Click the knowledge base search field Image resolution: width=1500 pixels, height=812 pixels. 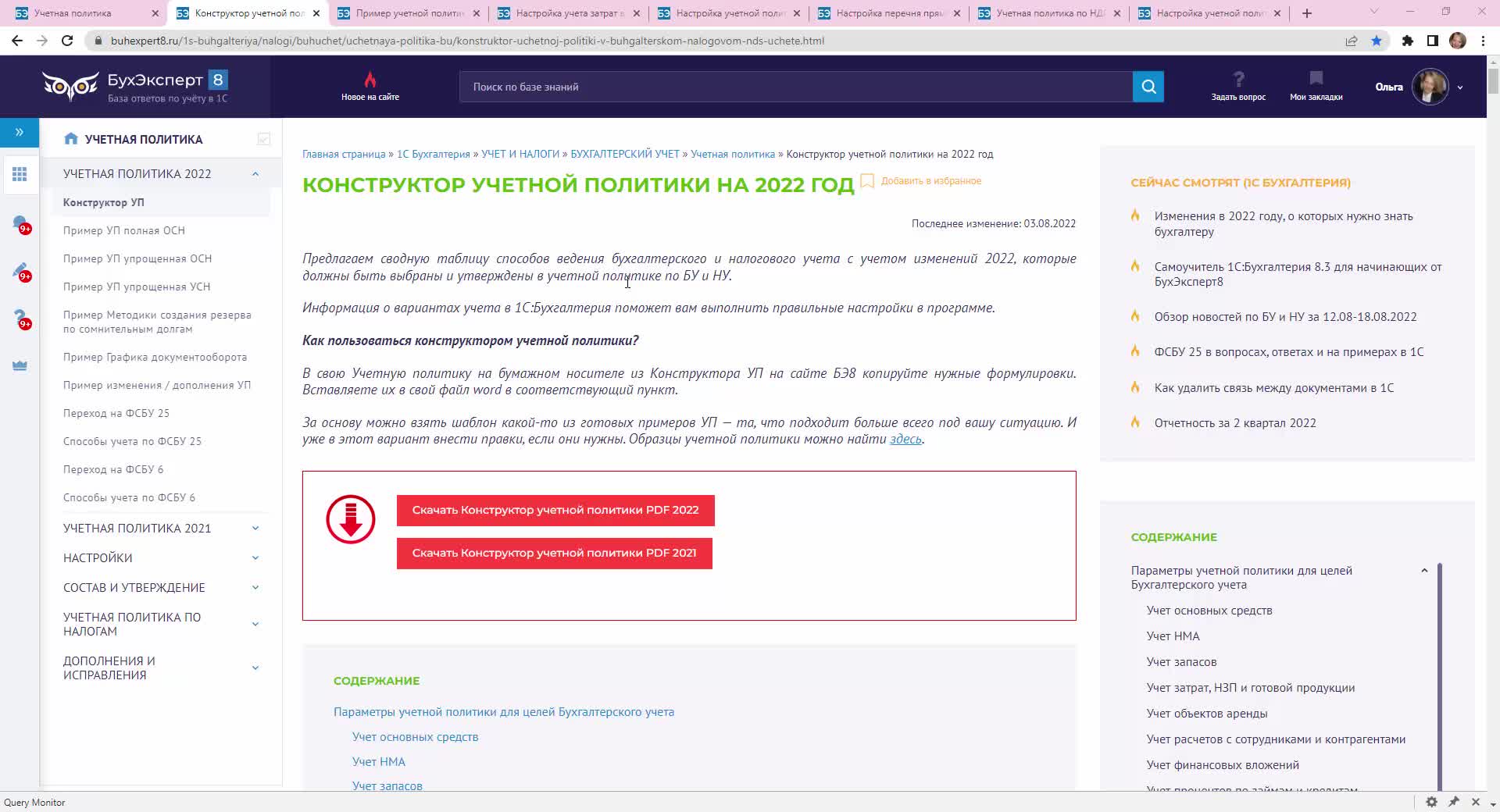click(x=795, y=87)
